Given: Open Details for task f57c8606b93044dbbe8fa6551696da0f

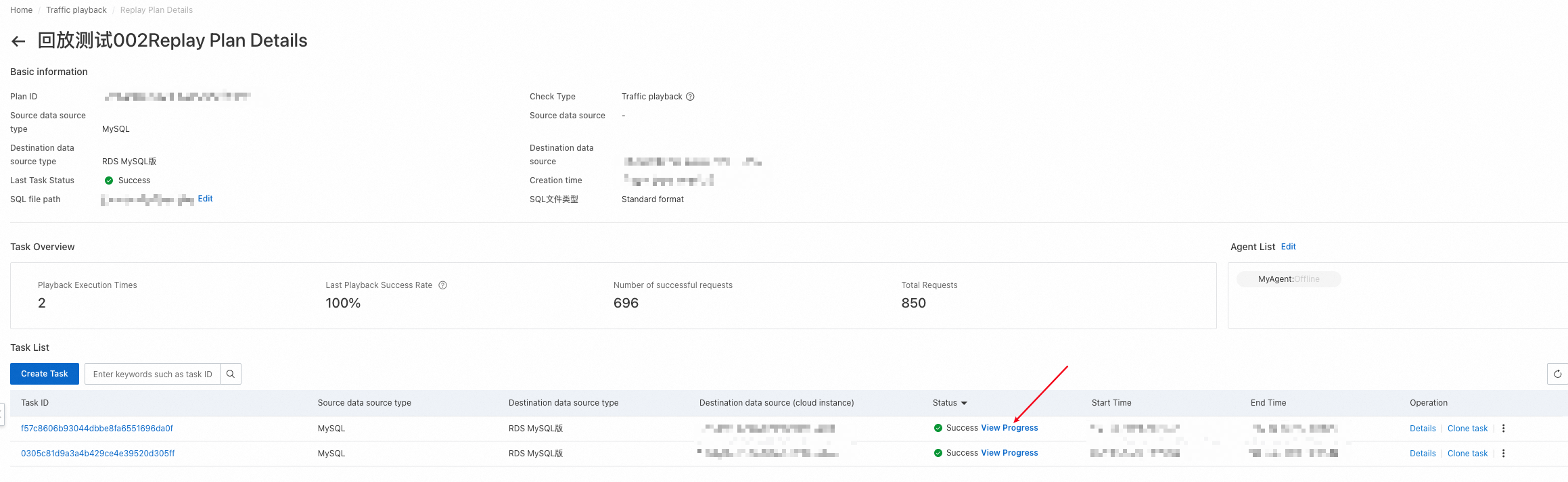Looking at the screenshot, I should (1423, 429).
